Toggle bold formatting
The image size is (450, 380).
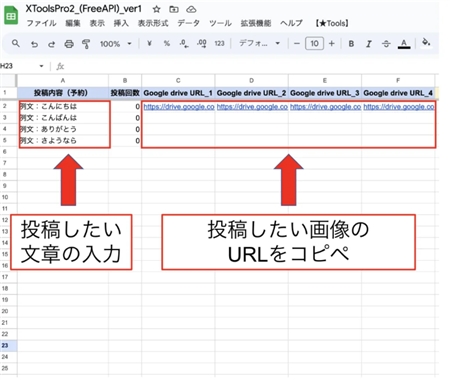[351, 44]
